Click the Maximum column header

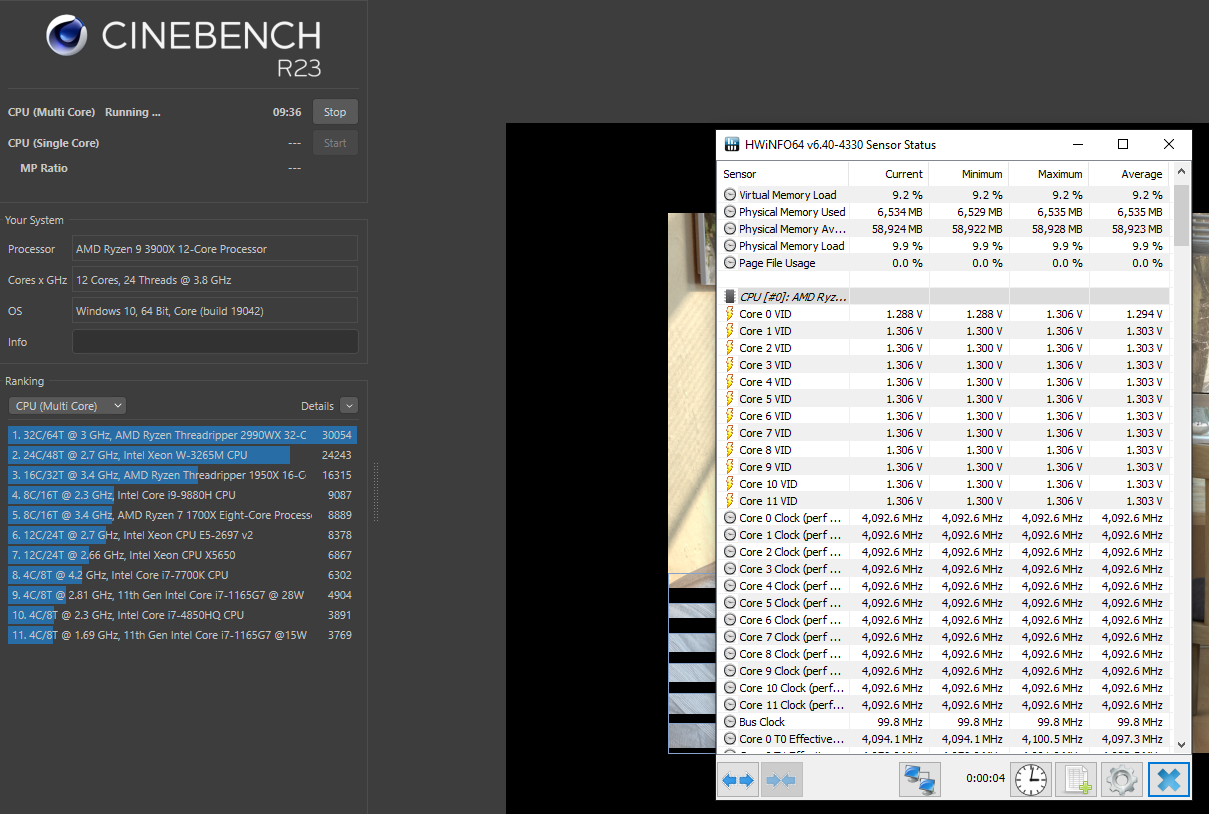[x=1049, y=174]
